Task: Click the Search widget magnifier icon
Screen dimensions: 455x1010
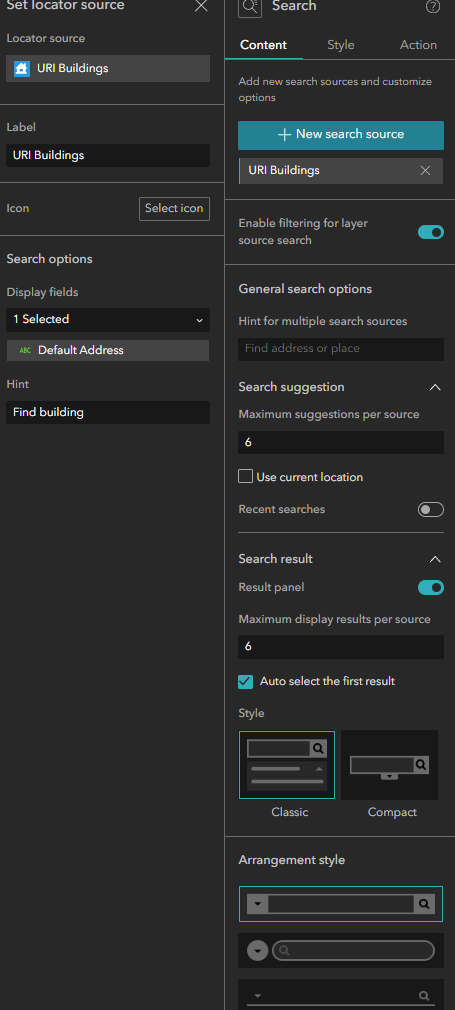Action: point(250,7)
